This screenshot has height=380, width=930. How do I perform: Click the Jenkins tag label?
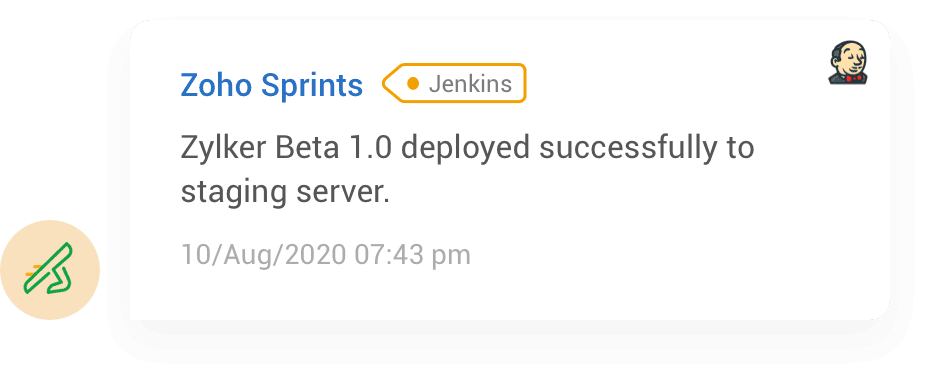[454, 83]
